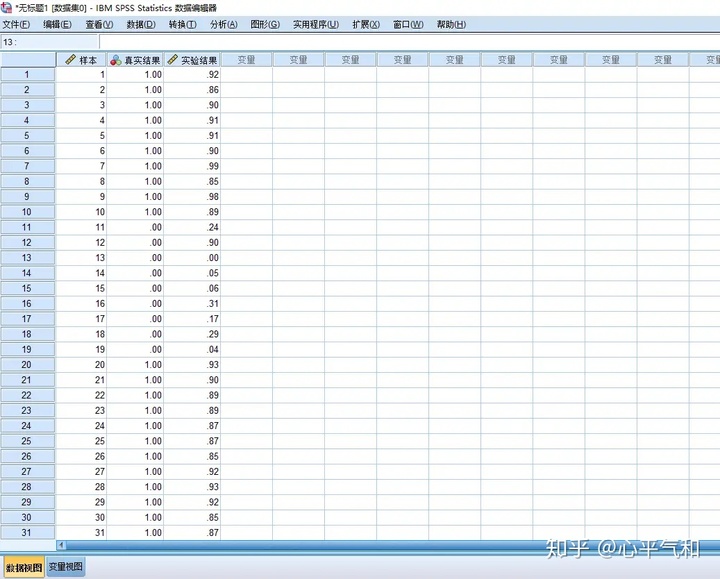Click 实验结果 cell .31 in row 16
Screen dimensions: 720x579
point(192,304)
